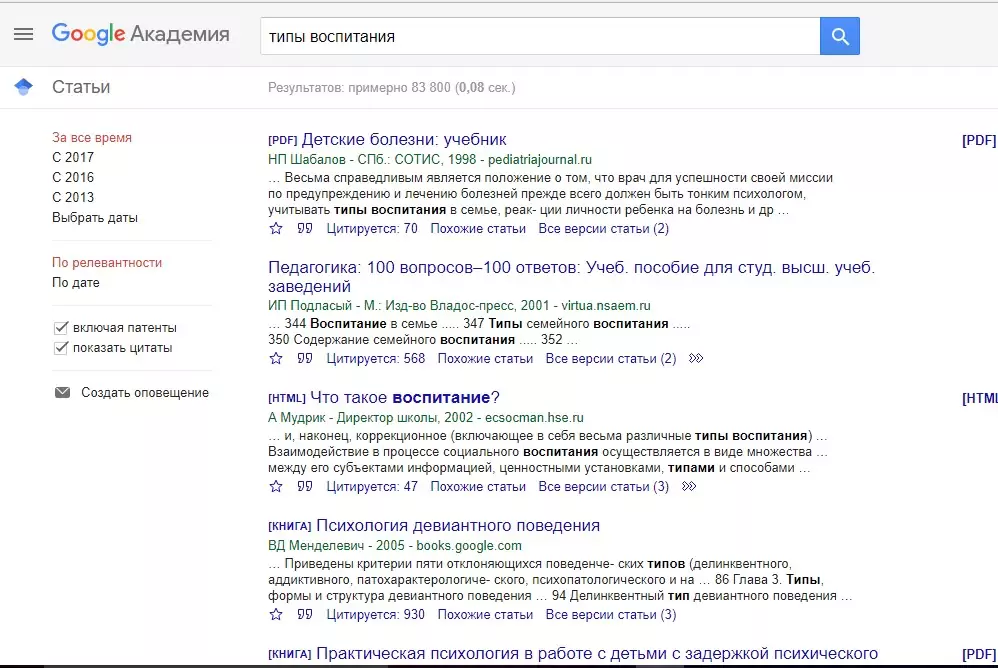Open the [PDF] link beside Детские болезни
The height and width of the screenshot is (668, 998).
click(979, 140)
